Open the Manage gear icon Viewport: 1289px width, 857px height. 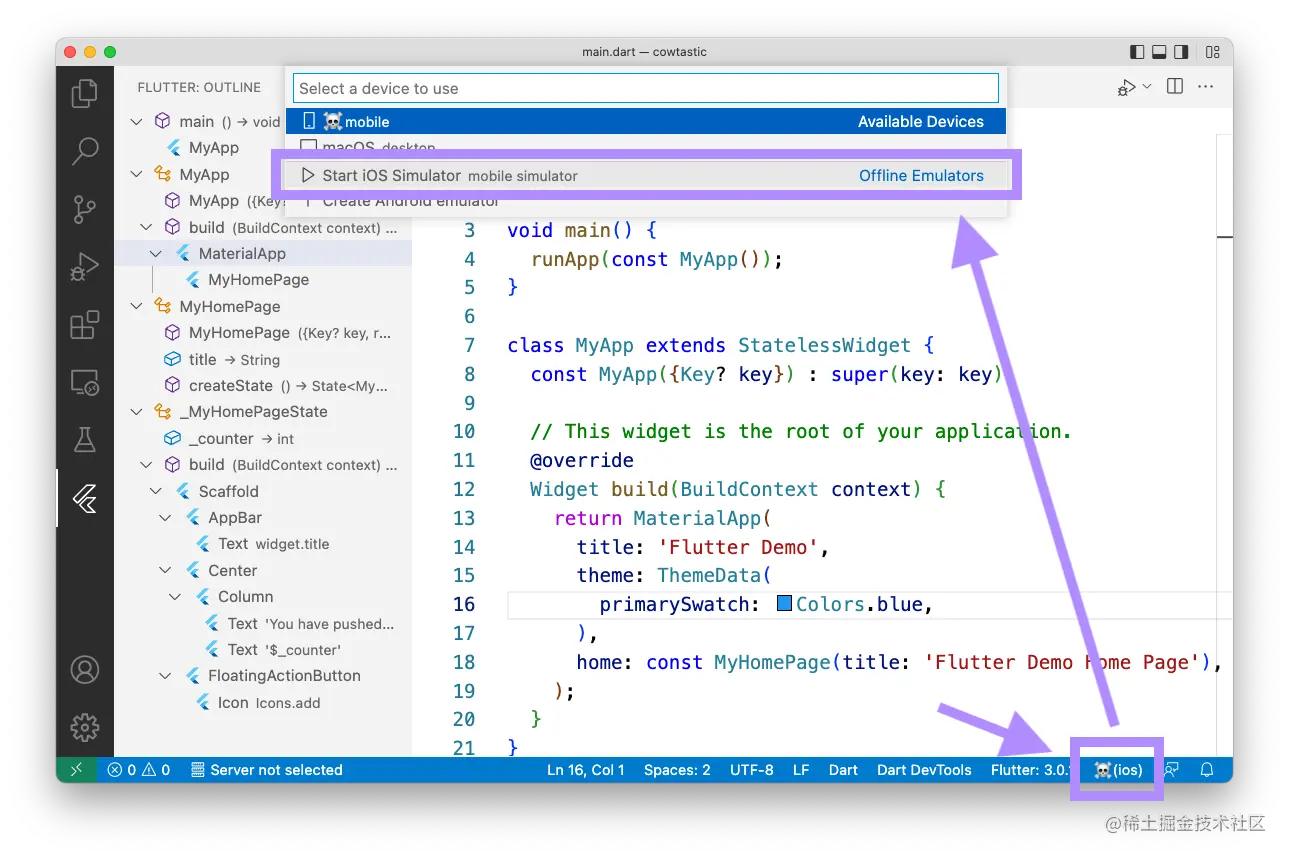point(85,727)
